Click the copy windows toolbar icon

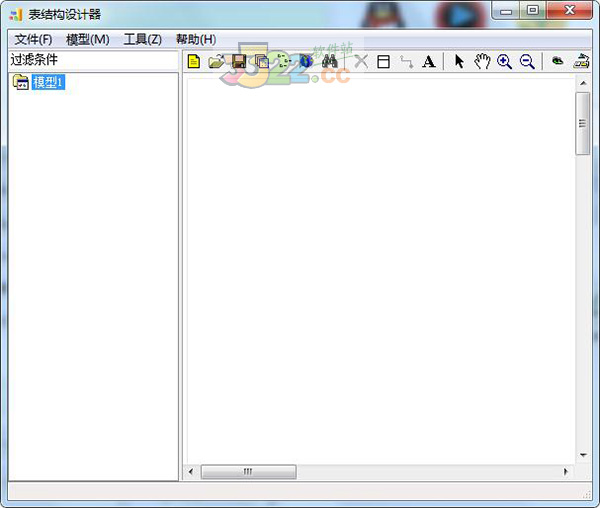click(x=262, y=61)
